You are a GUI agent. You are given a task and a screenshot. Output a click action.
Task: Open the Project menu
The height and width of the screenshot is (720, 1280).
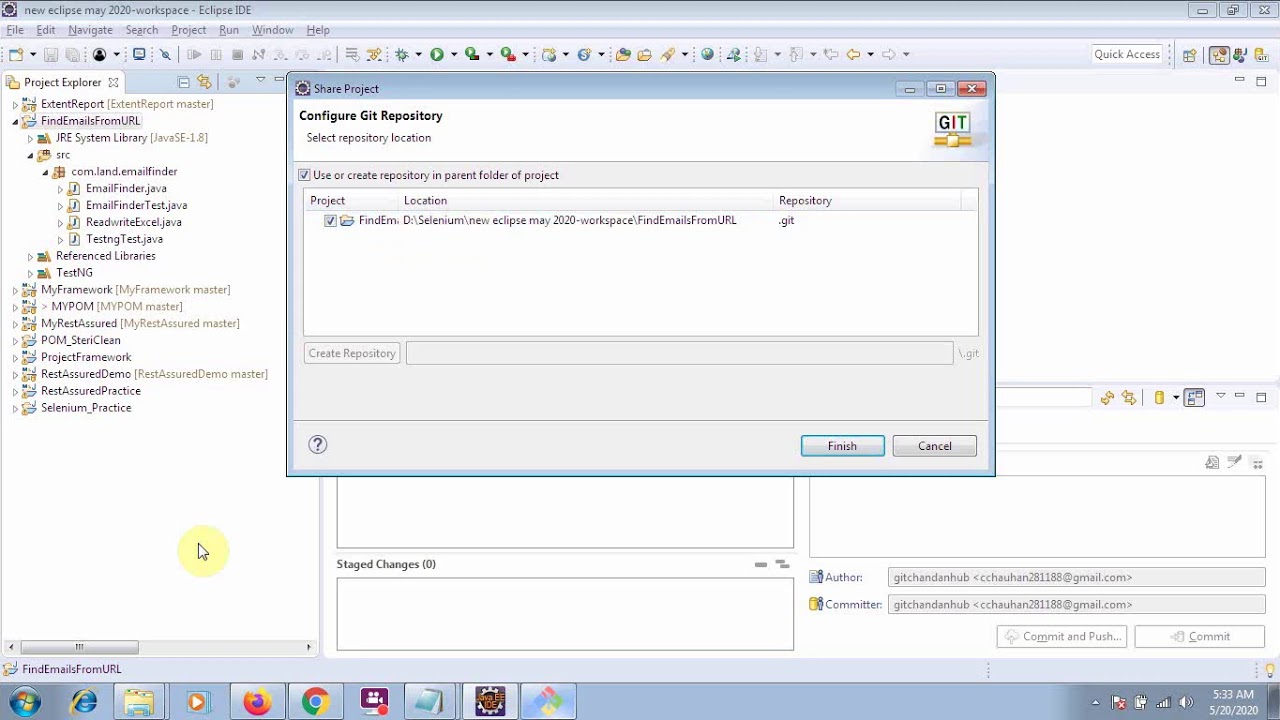189,30
